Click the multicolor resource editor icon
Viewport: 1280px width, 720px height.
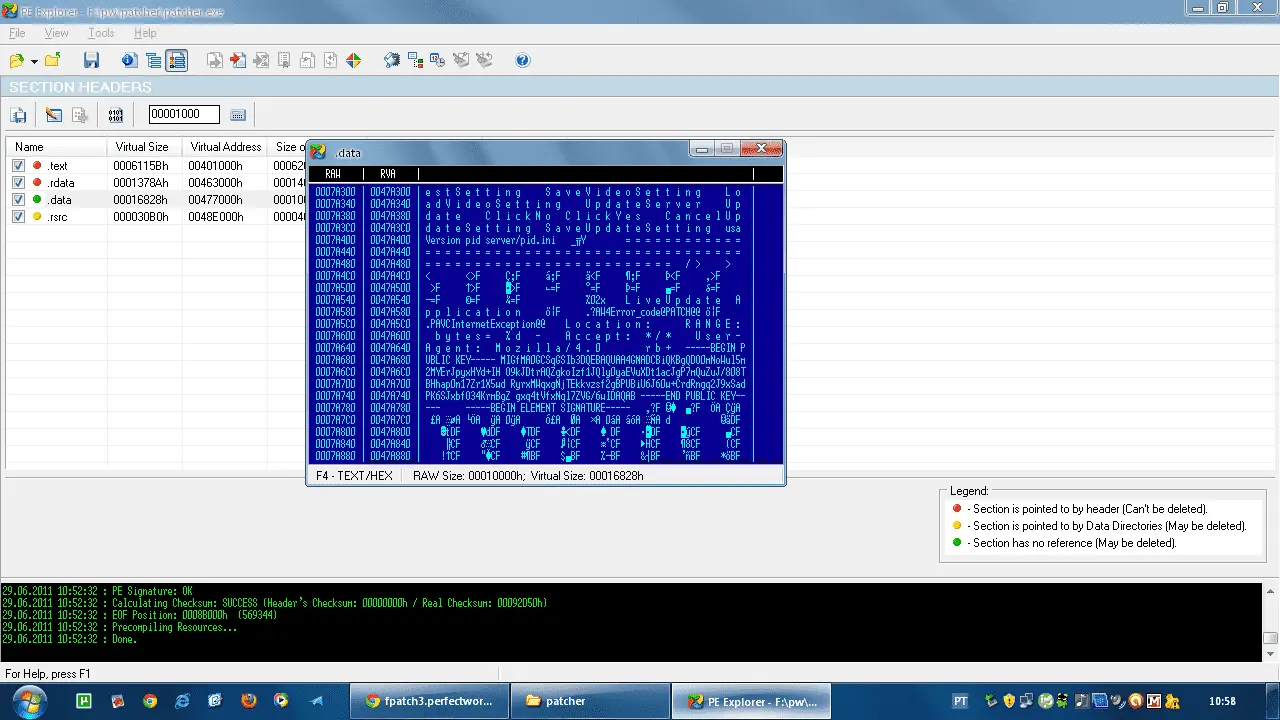pyautogui.click(x=353, y=61)
